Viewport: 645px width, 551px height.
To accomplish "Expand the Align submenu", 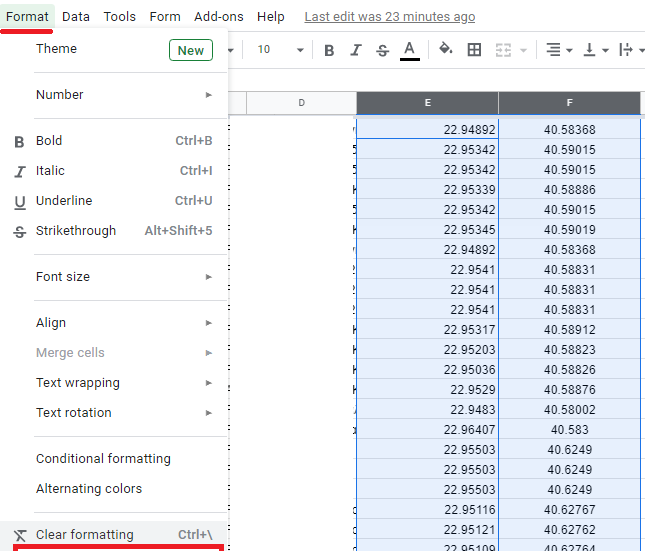I will [114, 323].
